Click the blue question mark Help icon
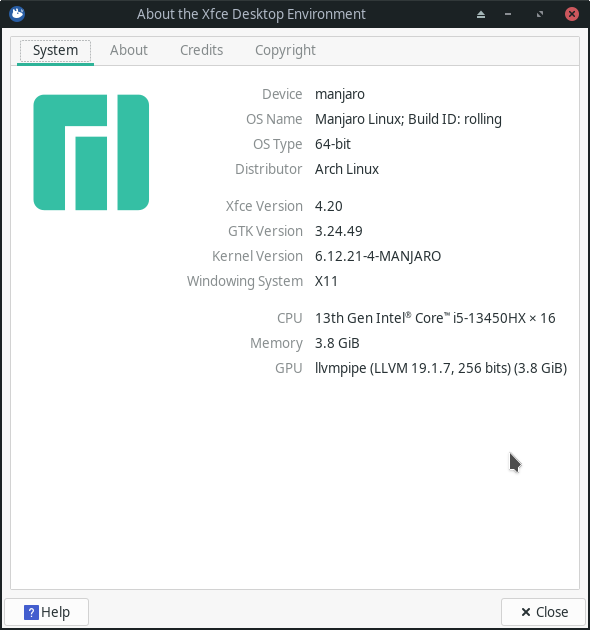590x630 pixels. 31,612
